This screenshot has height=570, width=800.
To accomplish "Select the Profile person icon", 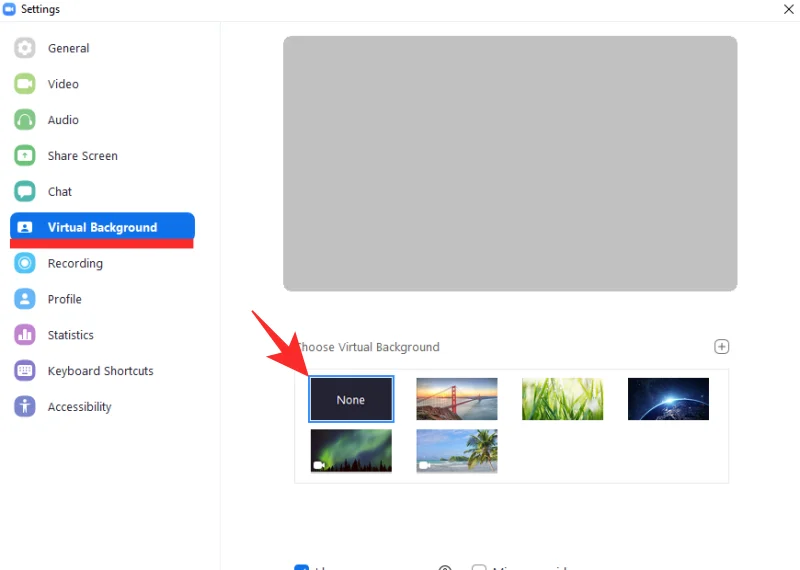I will pyautogui.click(x=25, y=299).
